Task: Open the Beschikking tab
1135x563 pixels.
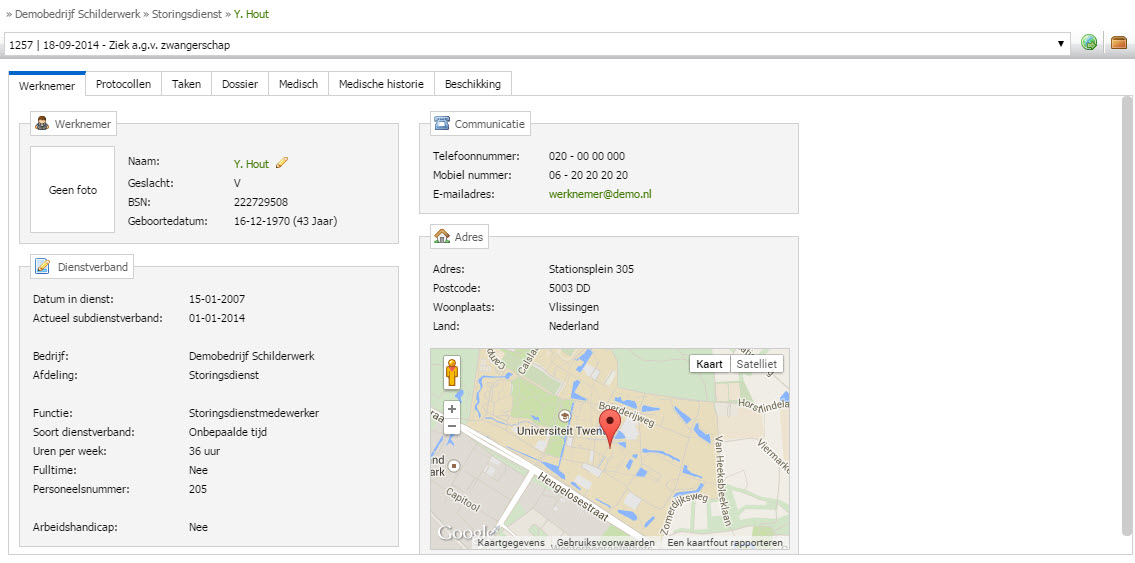Action: pos(473,84)
